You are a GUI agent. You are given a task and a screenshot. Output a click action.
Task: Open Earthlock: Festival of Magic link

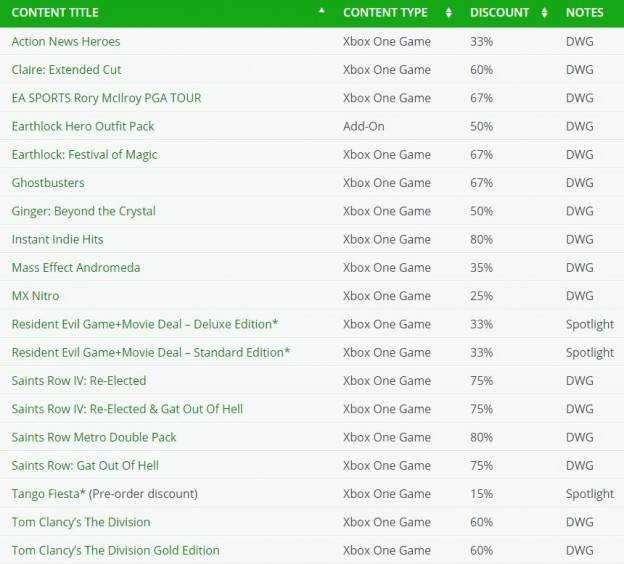click(84, 154)
